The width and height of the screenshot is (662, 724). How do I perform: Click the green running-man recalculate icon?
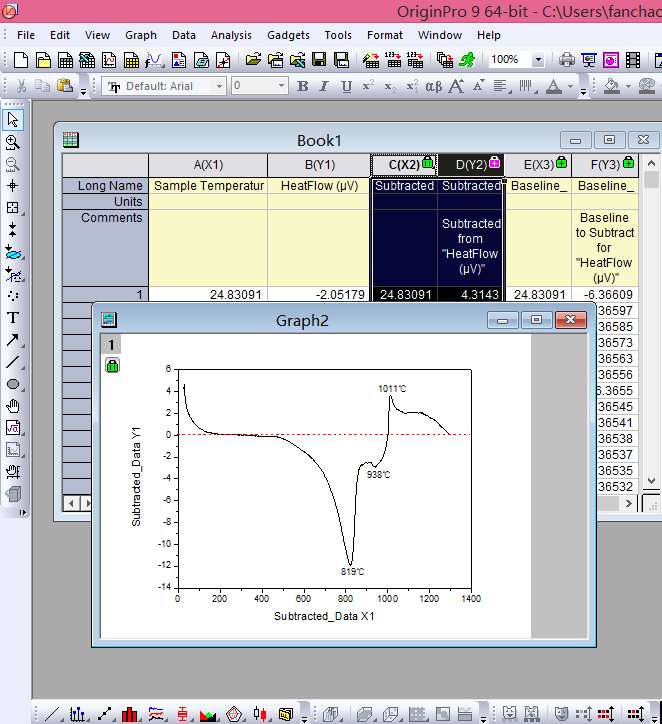click(468, 60)
